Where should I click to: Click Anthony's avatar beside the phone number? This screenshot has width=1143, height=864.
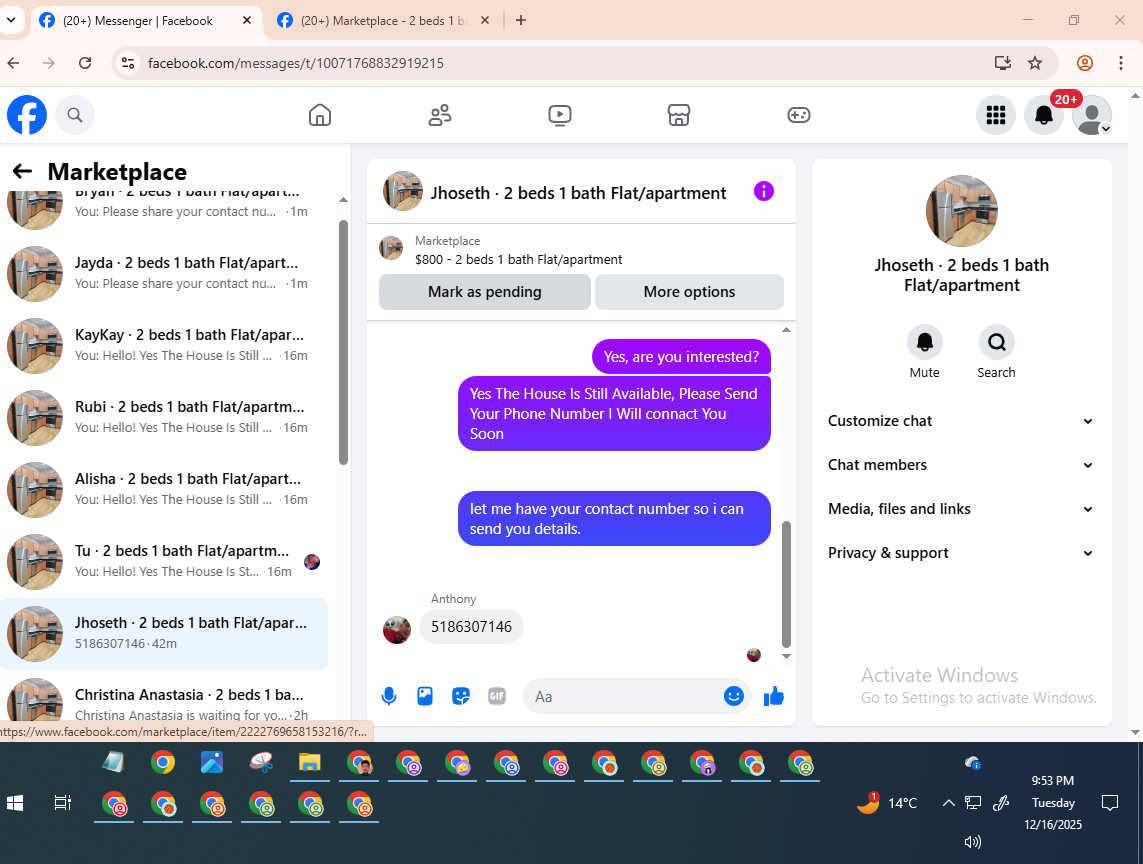click(397, 630)
